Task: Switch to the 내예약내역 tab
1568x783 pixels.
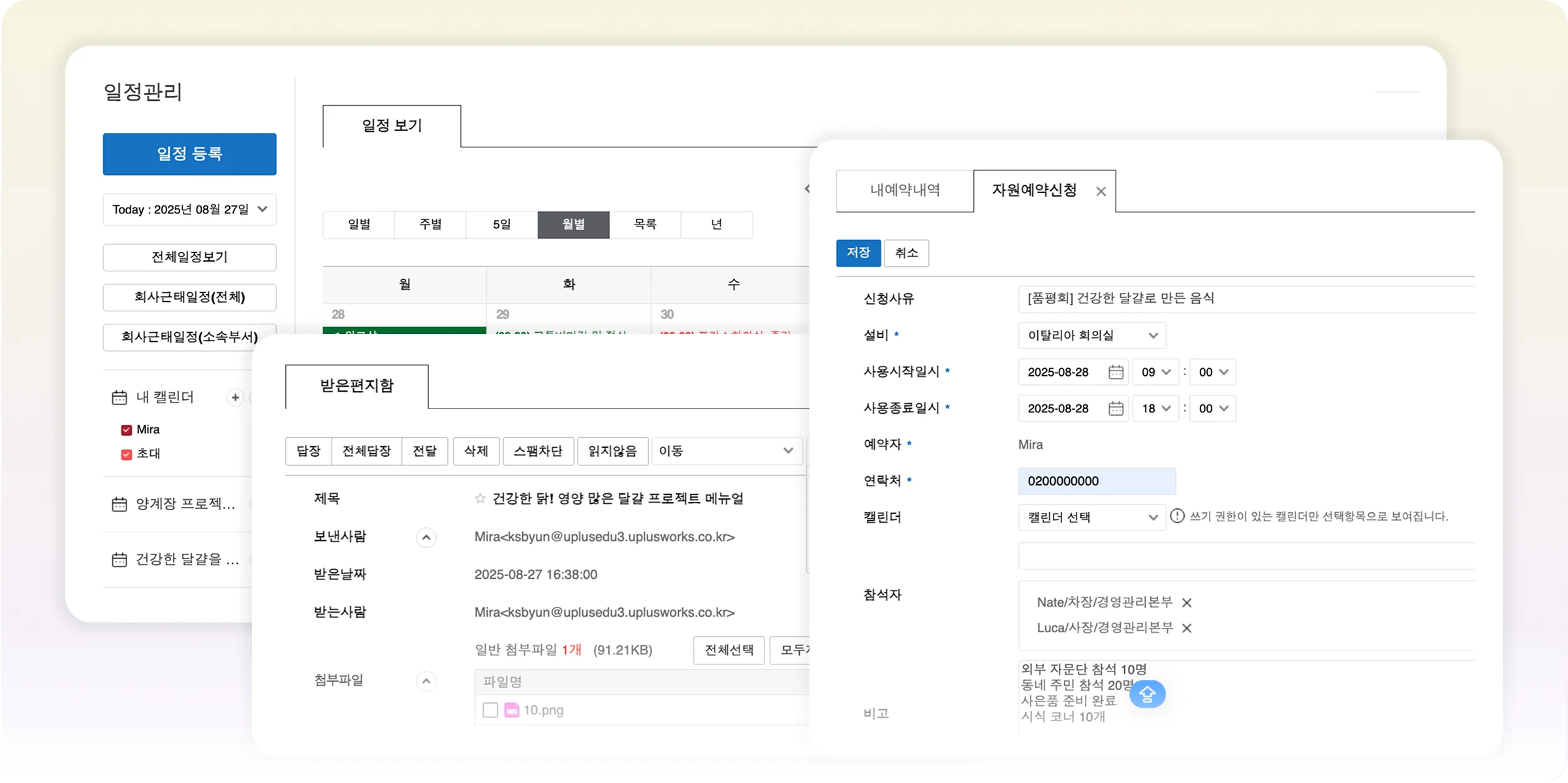Action: [x=905, y=191]
